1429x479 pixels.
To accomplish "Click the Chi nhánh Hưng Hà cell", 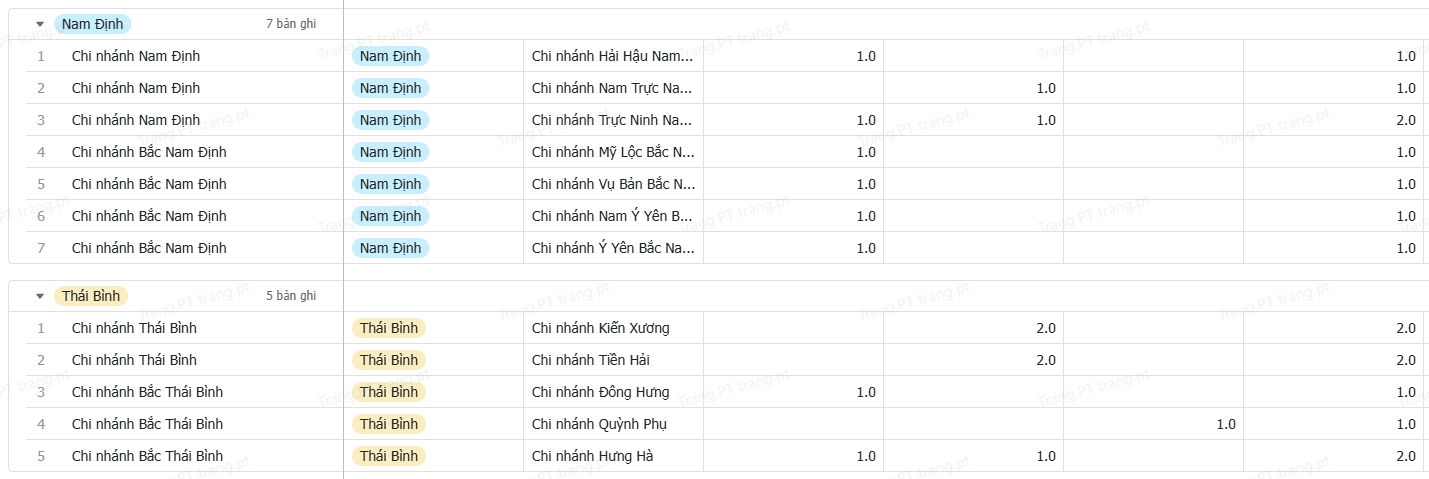I will click(613, 456).
